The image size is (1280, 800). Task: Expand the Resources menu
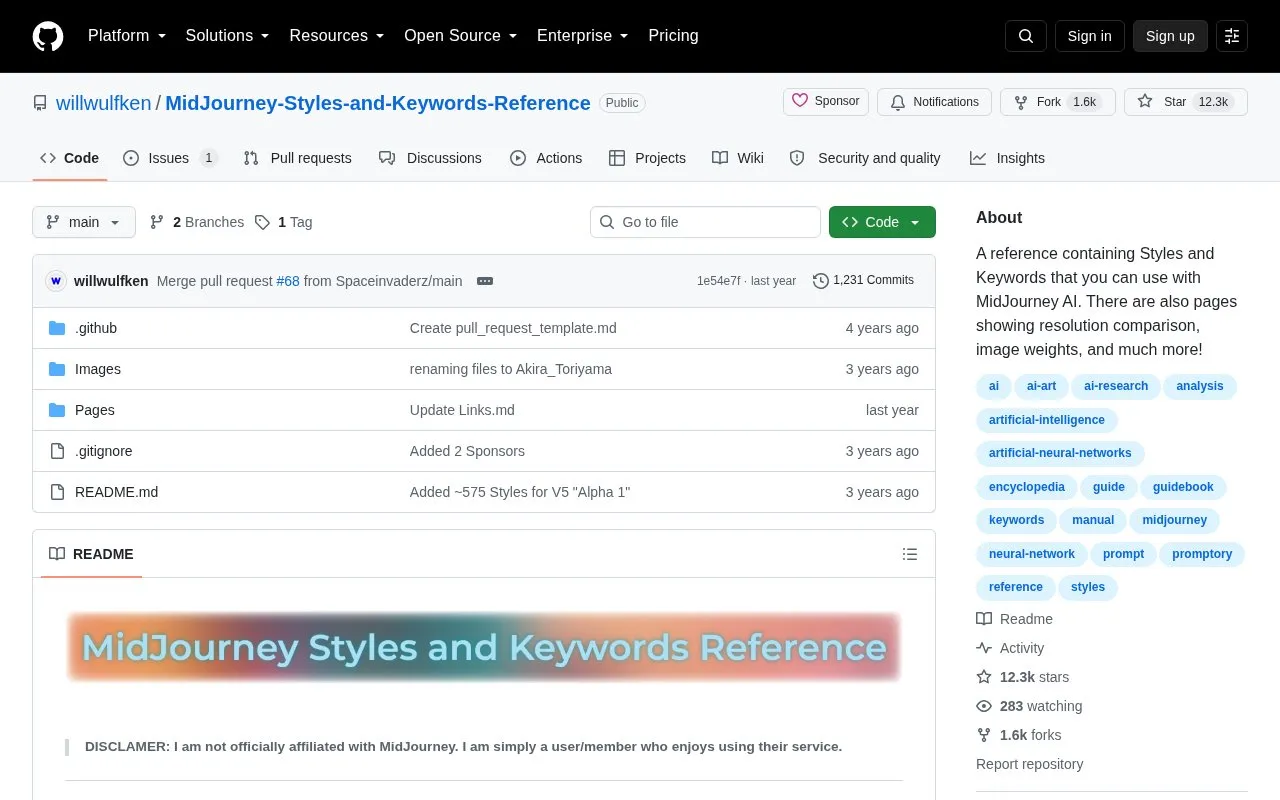(337, 36)
